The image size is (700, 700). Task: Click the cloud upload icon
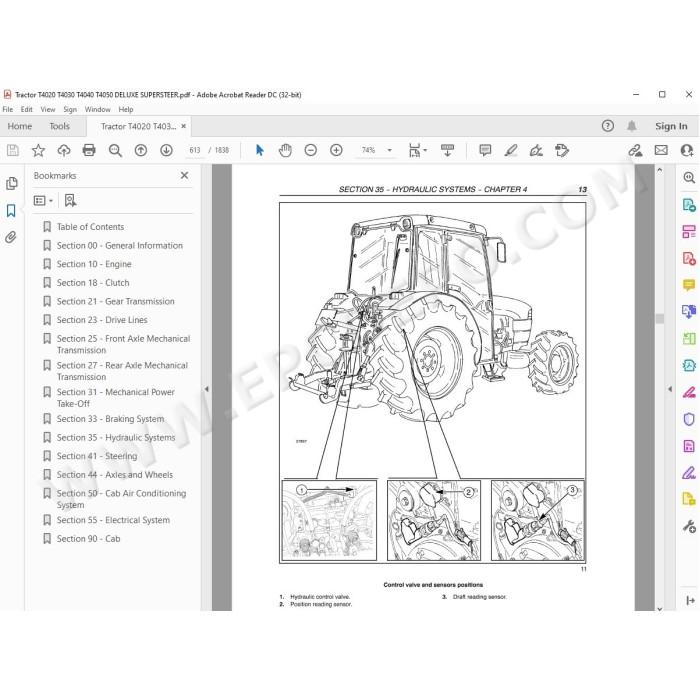pos(64,150)
